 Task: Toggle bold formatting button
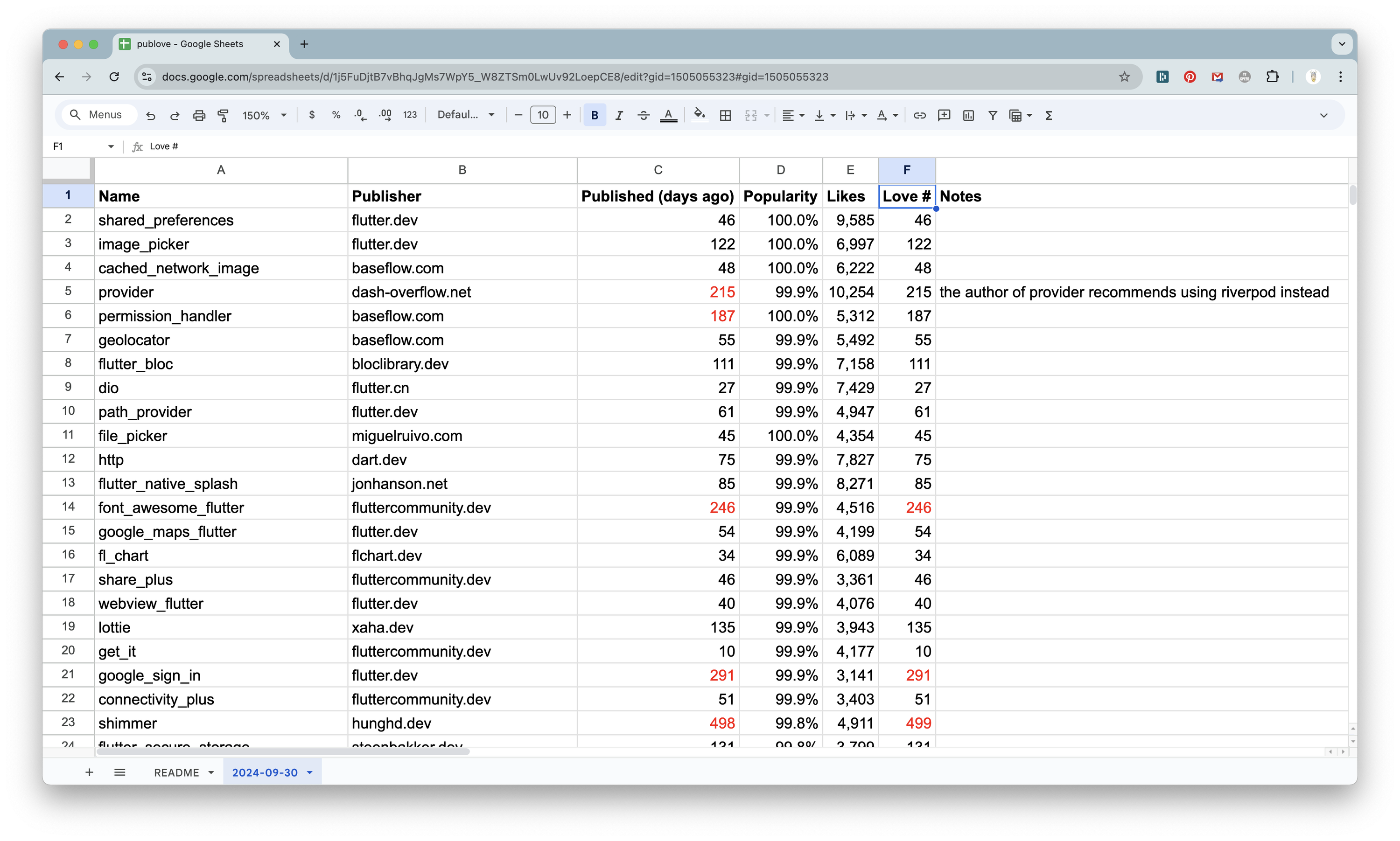[595, 116]
